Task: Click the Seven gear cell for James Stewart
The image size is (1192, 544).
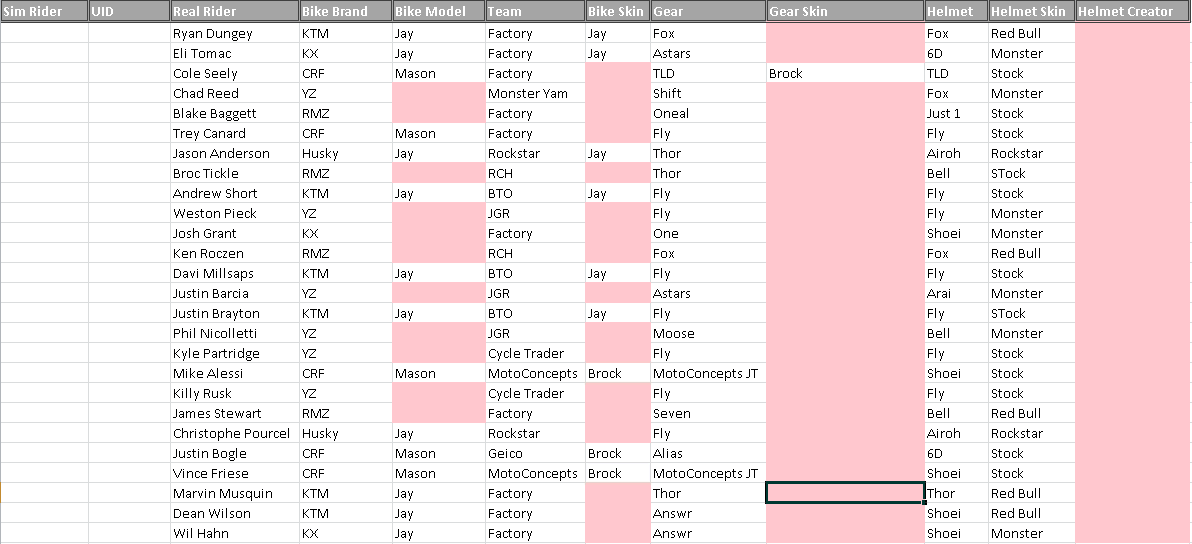Action: click(x=709, y=413)
